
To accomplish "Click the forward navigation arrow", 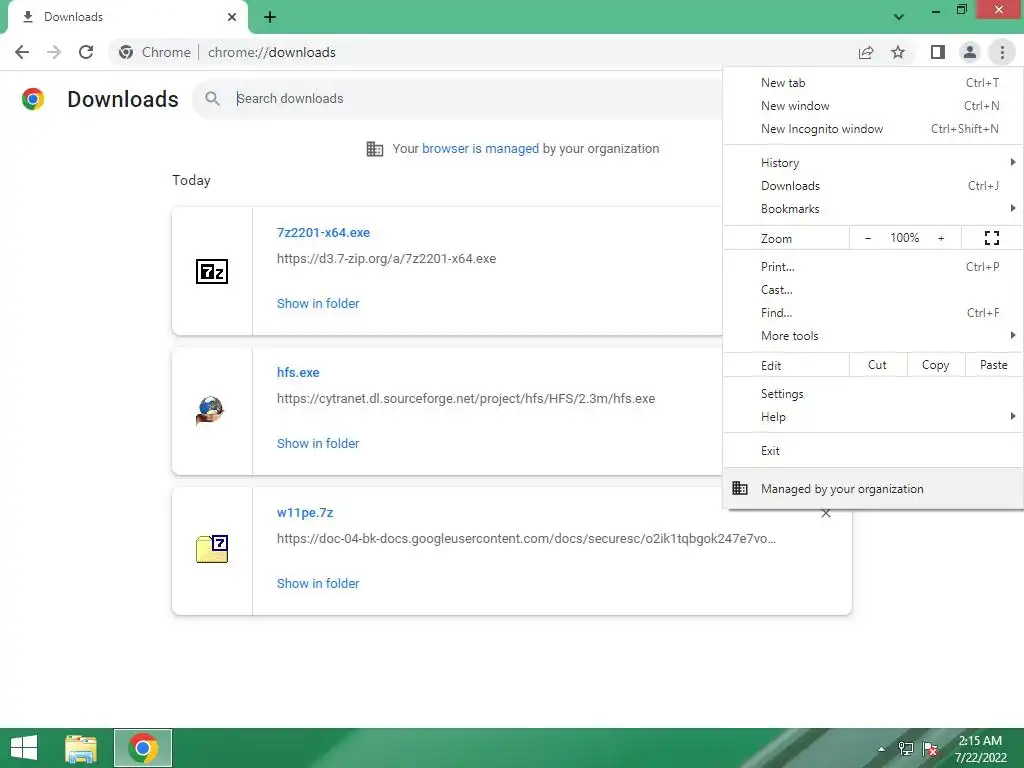I will pyautogui.click(x=54, y=52).
